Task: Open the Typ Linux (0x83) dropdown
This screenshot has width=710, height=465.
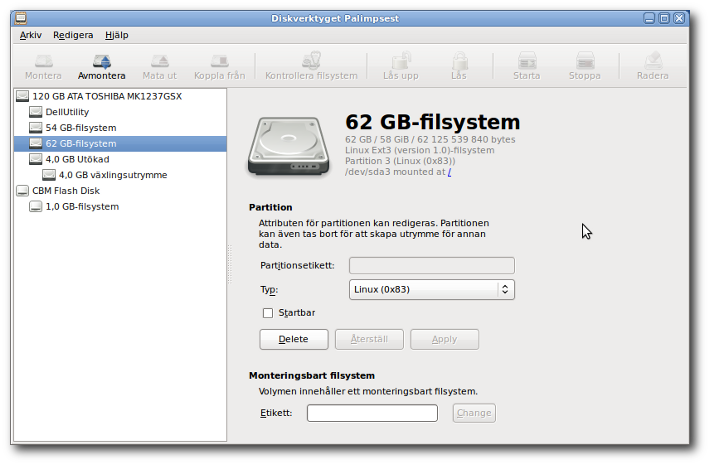Action: tap(432, 289)
